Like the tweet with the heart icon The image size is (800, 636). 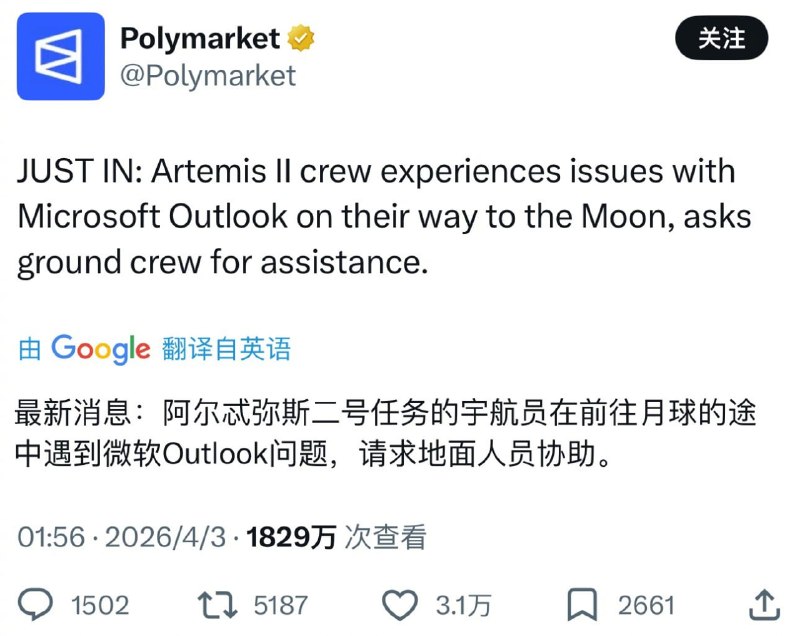point(401,604)
